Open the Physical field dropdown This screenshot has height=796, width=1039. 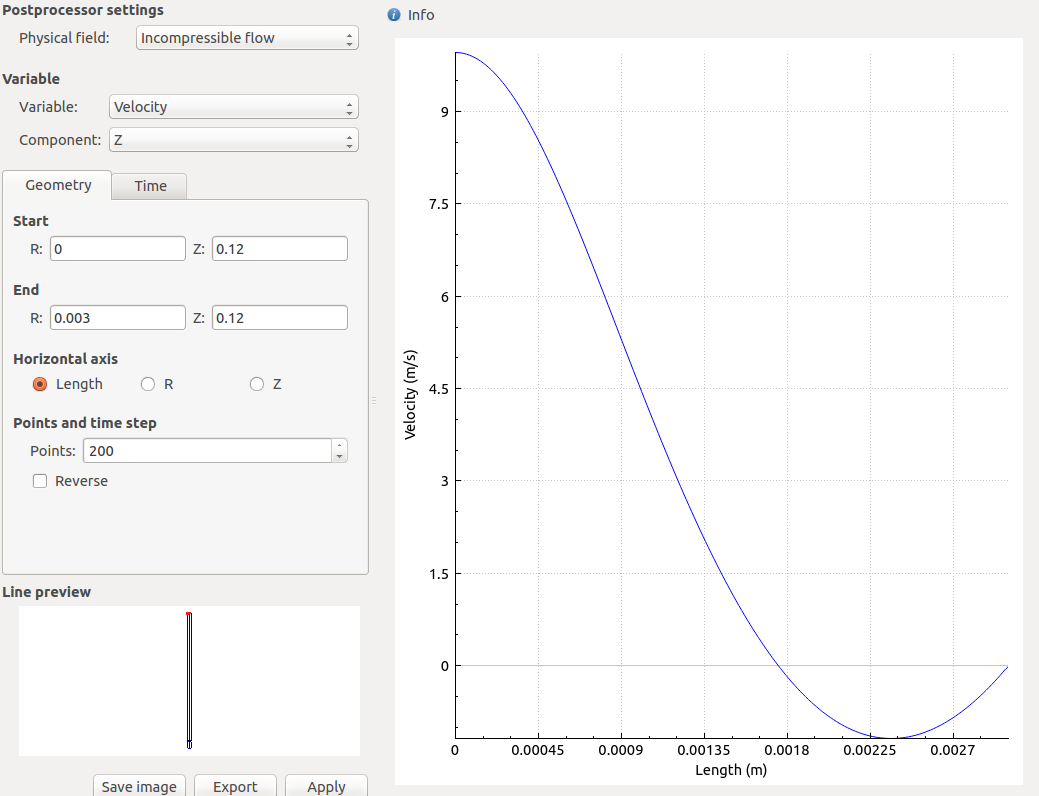[246, 39]
